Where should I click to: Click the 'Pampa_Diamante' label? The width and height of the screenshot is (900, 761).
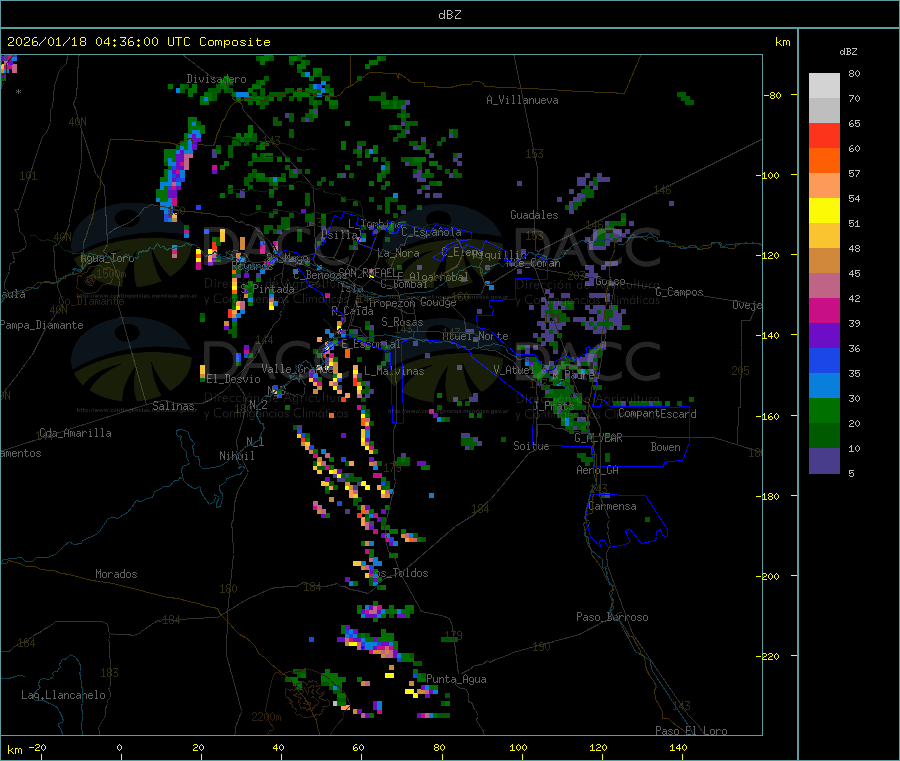tap(42, 325)
